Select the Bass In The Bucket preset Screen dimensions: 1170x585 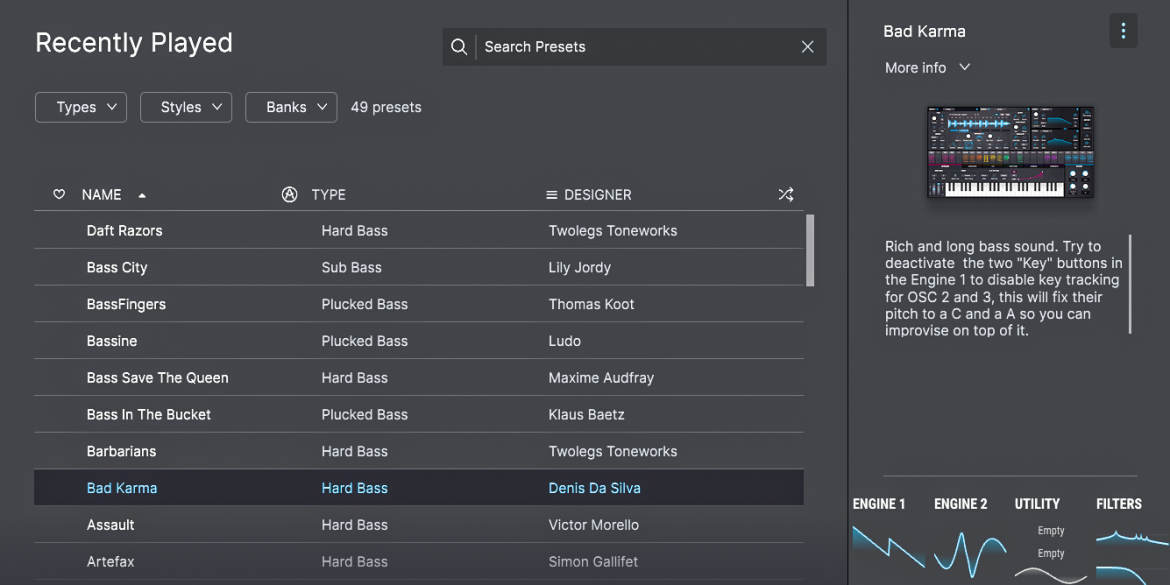point(419,414)
